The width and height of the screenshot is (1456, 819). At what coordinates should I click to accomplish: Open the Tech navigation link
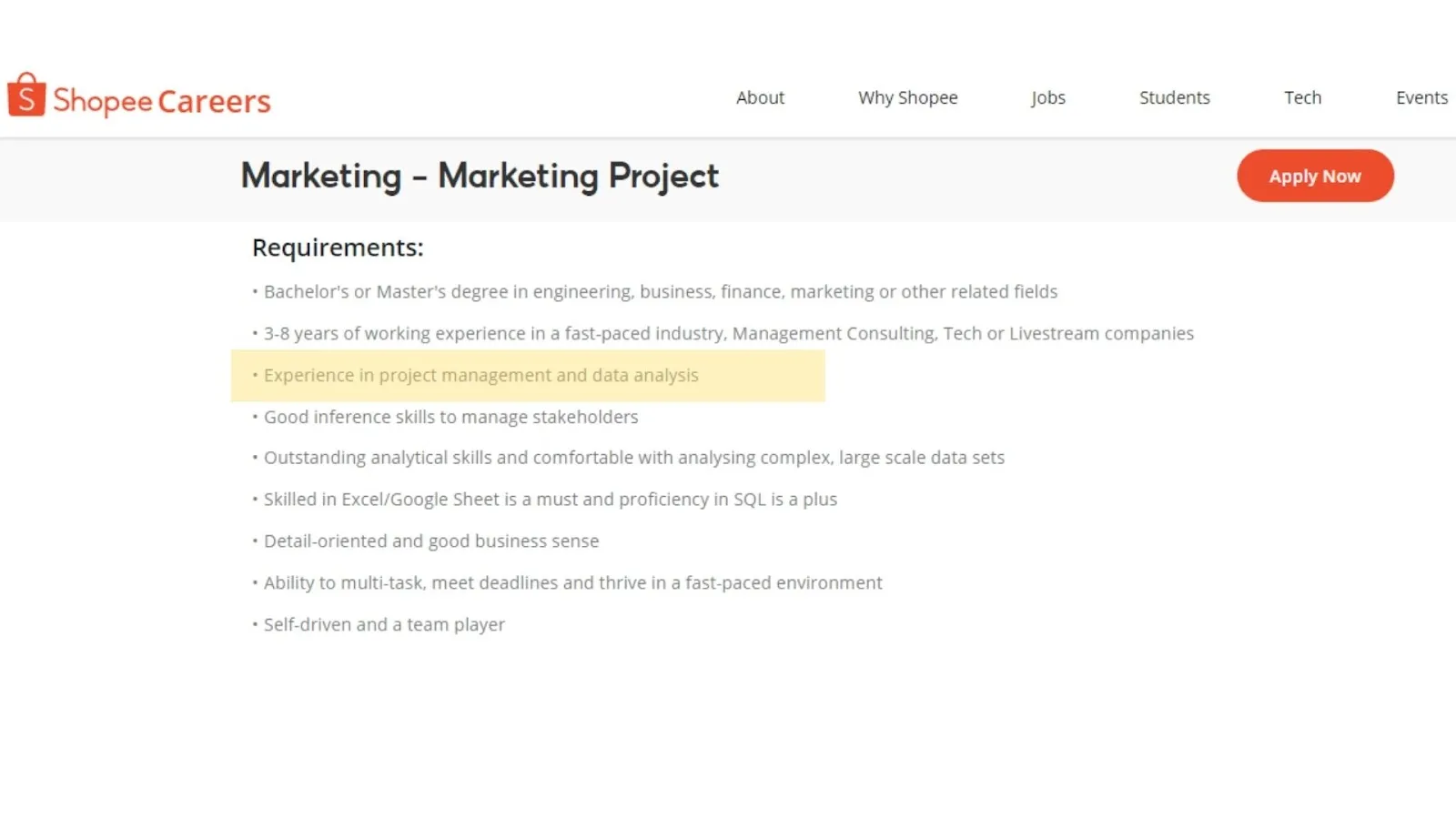[x=1302, y=97]
